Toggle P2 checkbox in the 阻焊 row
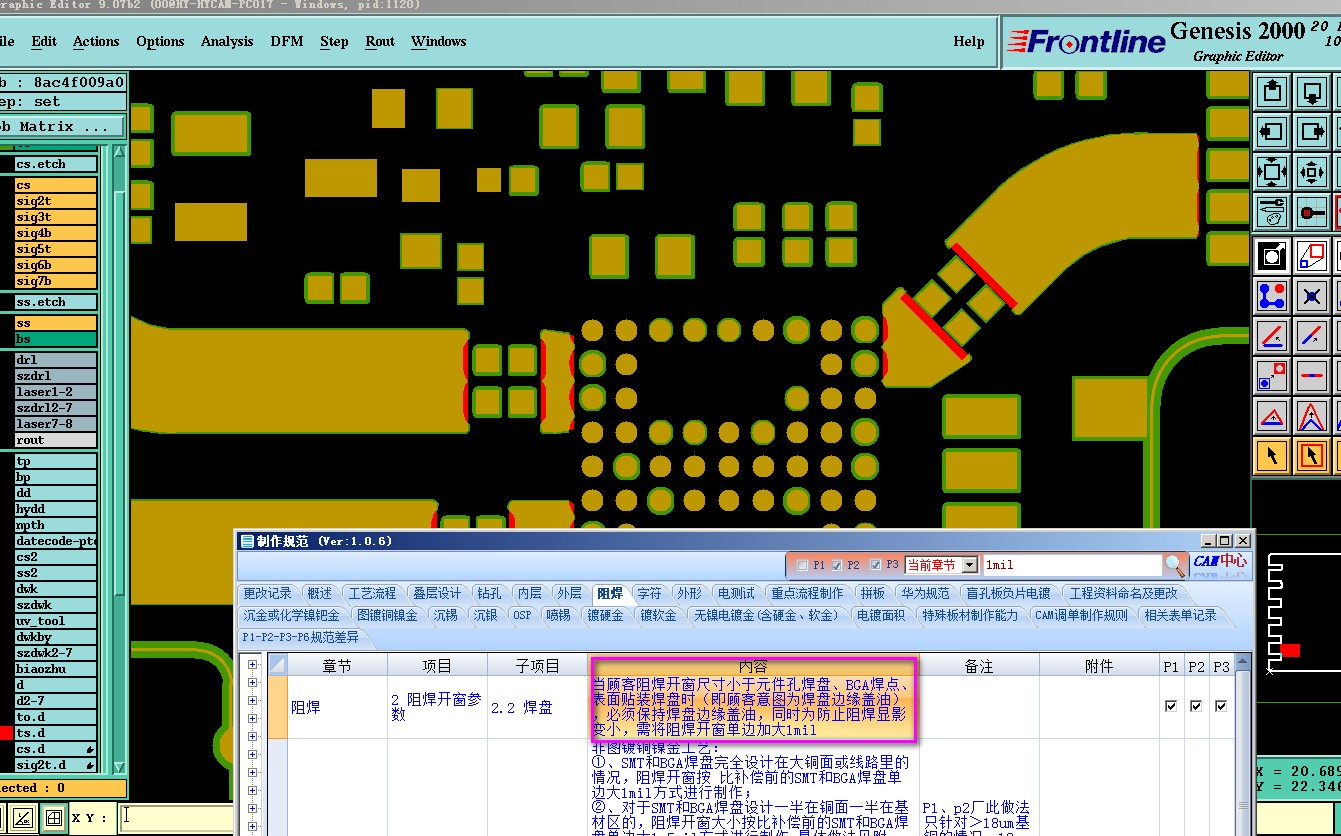Viewport: 1341px width, 836px height. pyautogui.click(x=1196, y=706)
